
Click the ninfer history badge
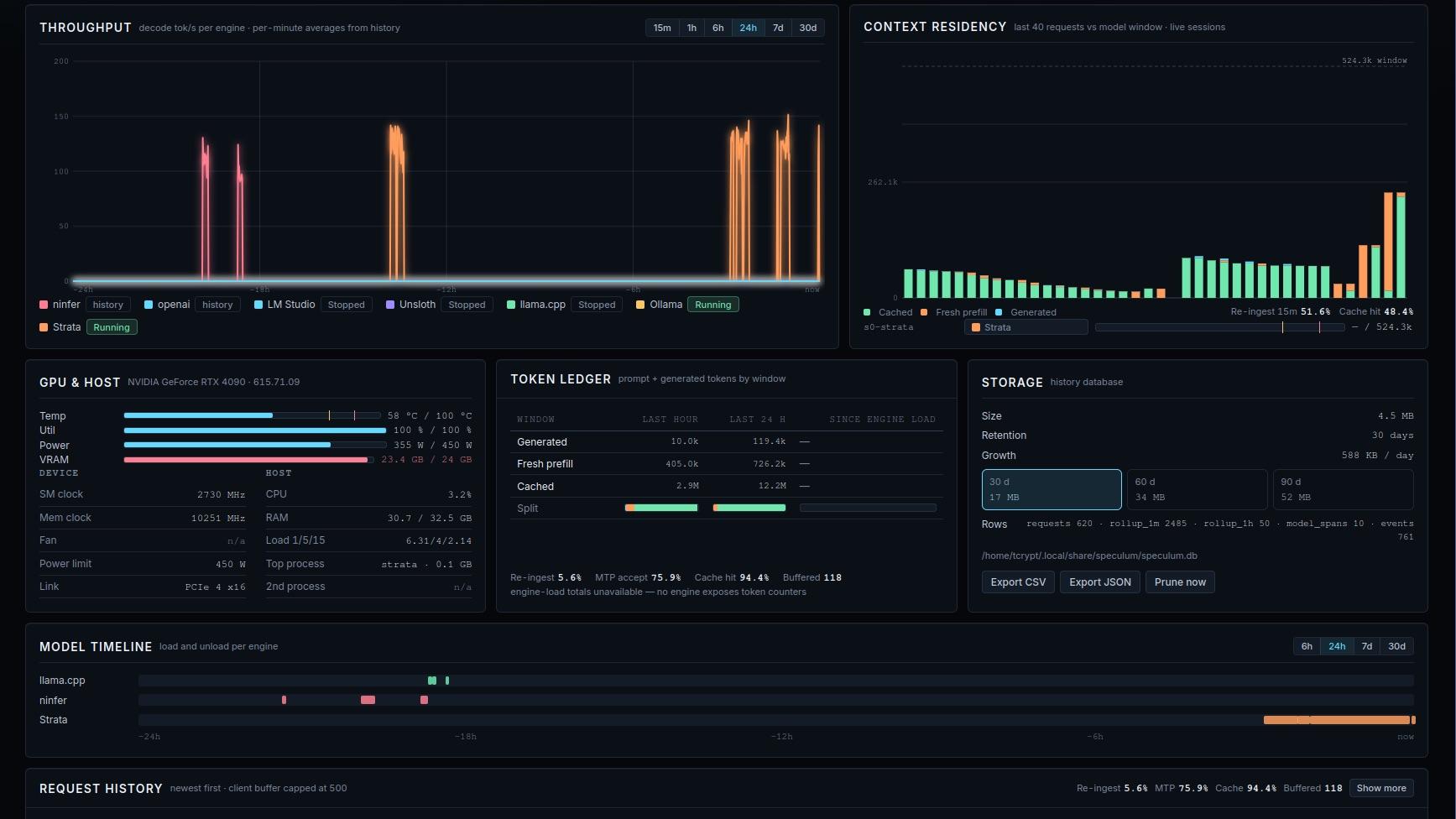[107, 305]
